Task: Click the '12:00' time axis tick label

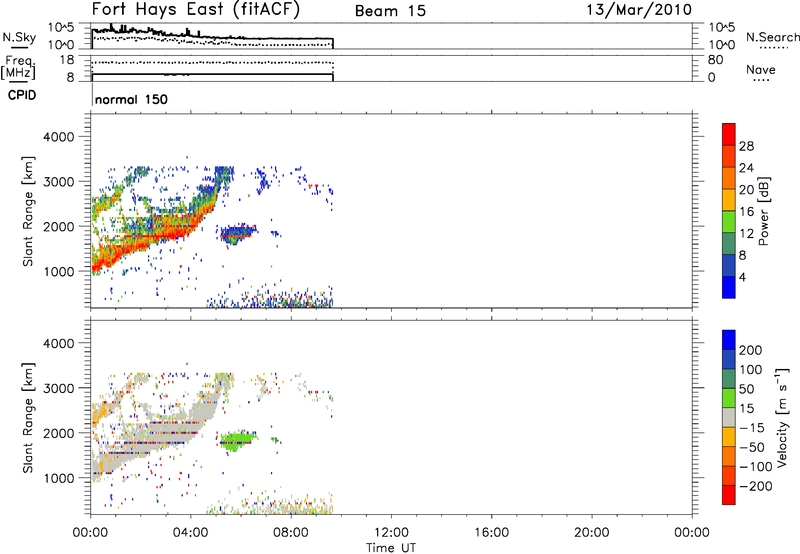Action: 391,533
